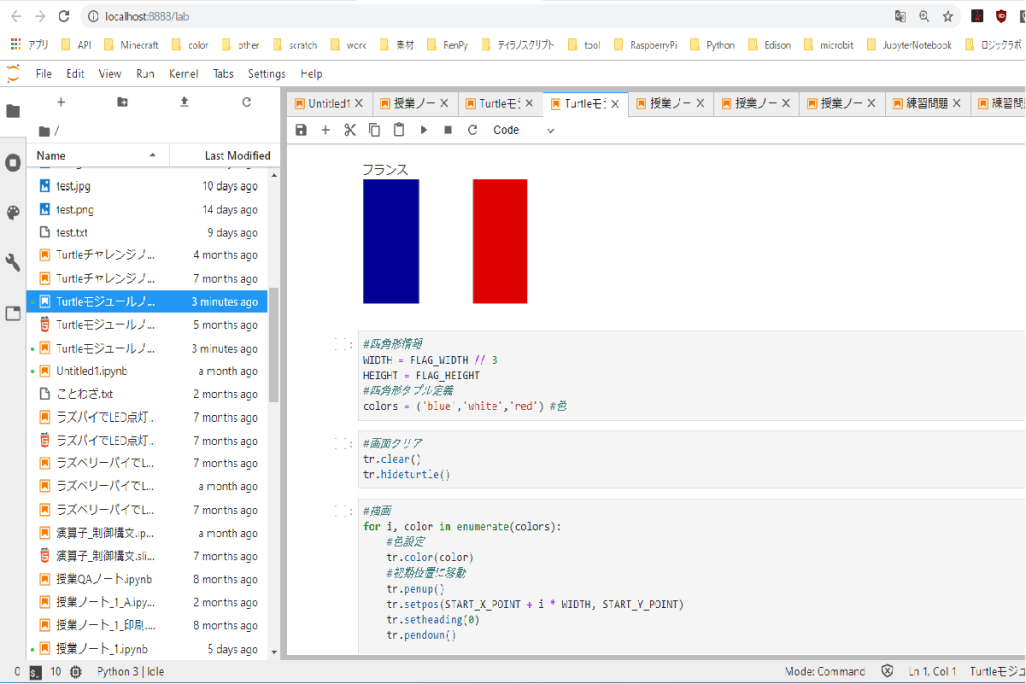Image resolution: width=1026 pixels, height=684 pixels.
Task: Click Python 3 | Idle kernel status
Action: point(130,672)
